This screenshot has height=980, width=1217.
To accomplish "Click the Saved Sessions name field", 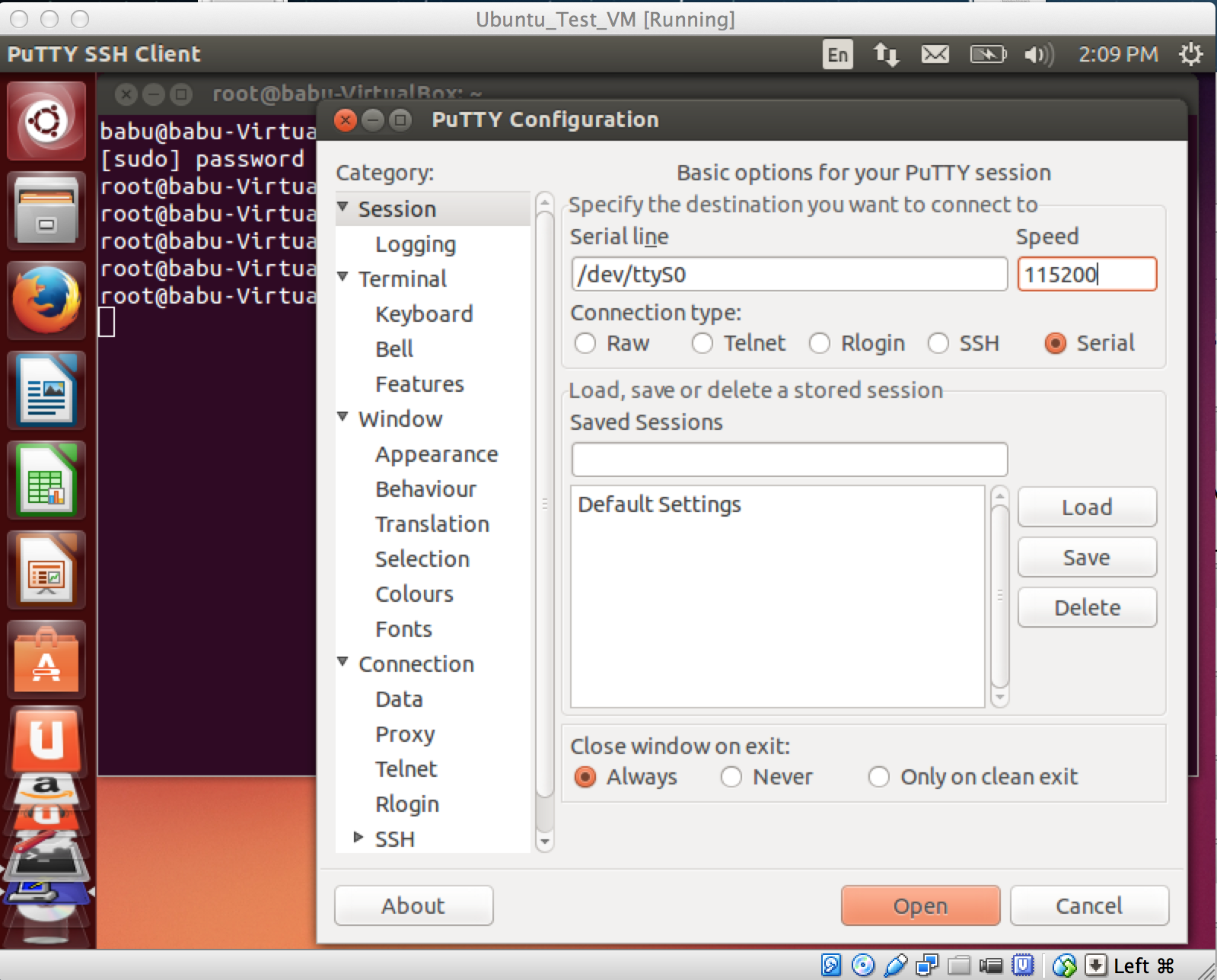I will (x=789, y=460).
